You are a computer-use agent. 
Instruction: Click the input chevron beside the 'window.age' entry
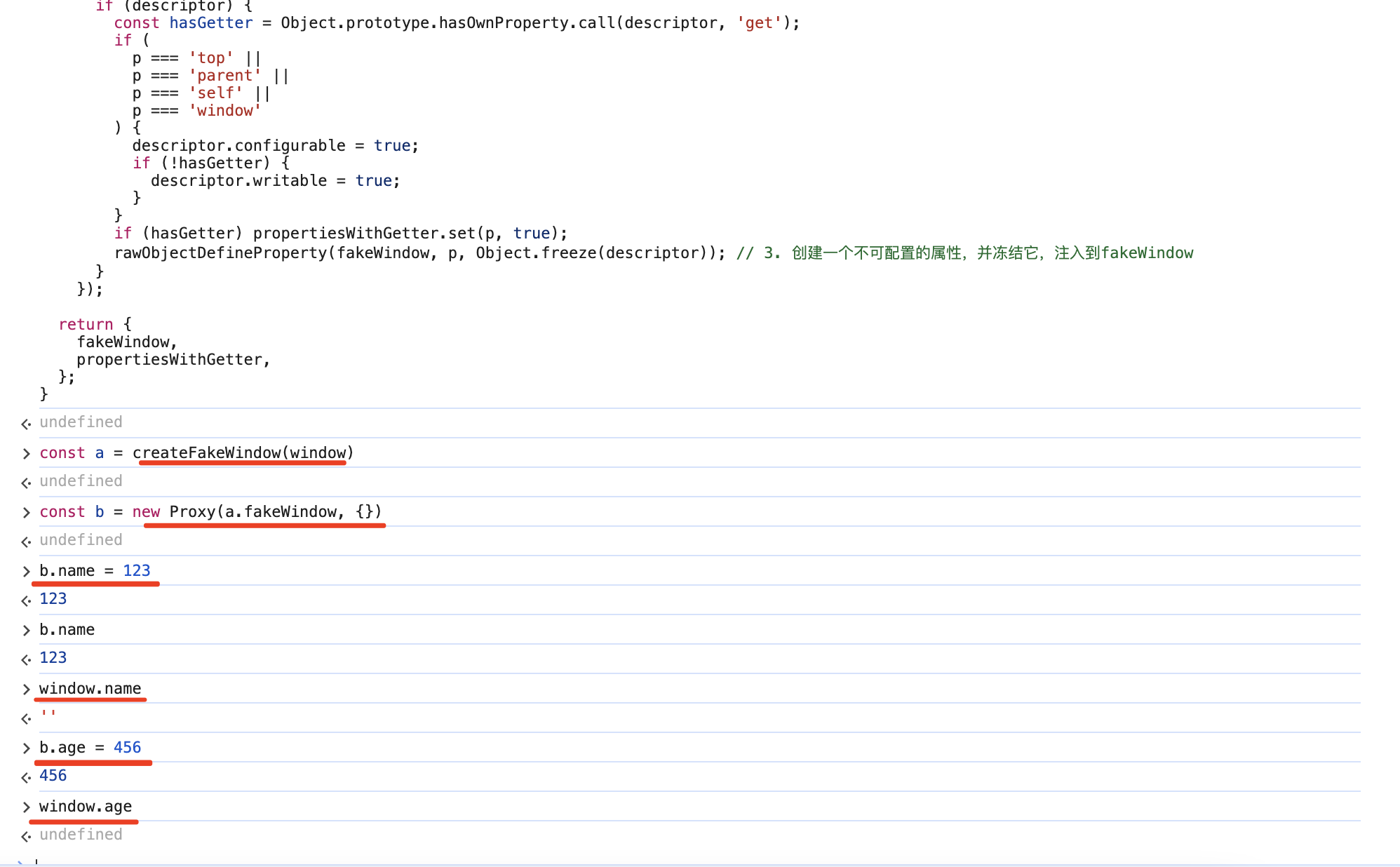pyautogui.click(x=26, y=807)
